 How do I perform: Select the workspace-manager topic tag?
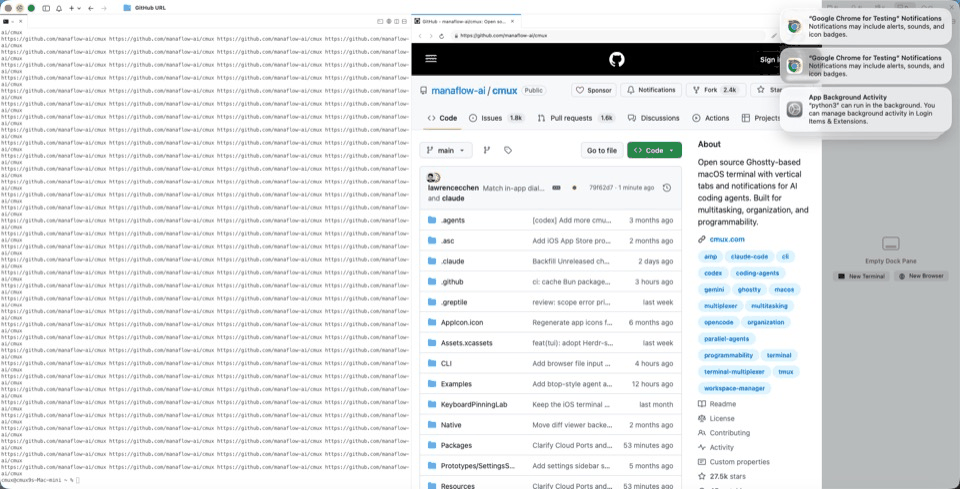coord(734,388)
